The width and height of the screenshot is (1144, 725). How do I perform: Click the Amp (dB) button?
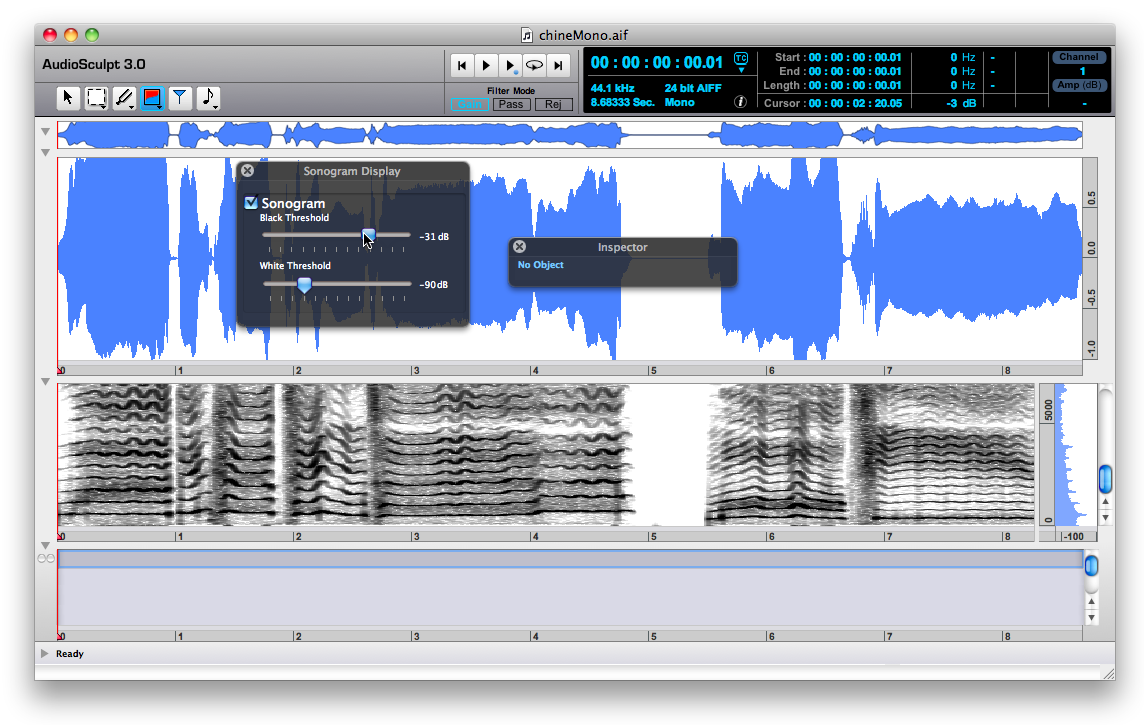pos(1079,85)
